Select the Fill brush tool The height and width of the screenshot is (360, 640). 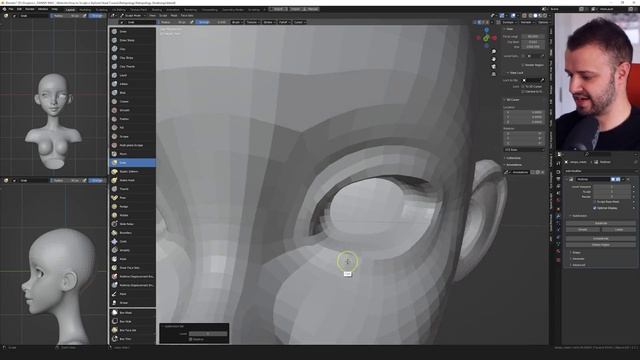(132, 127)
